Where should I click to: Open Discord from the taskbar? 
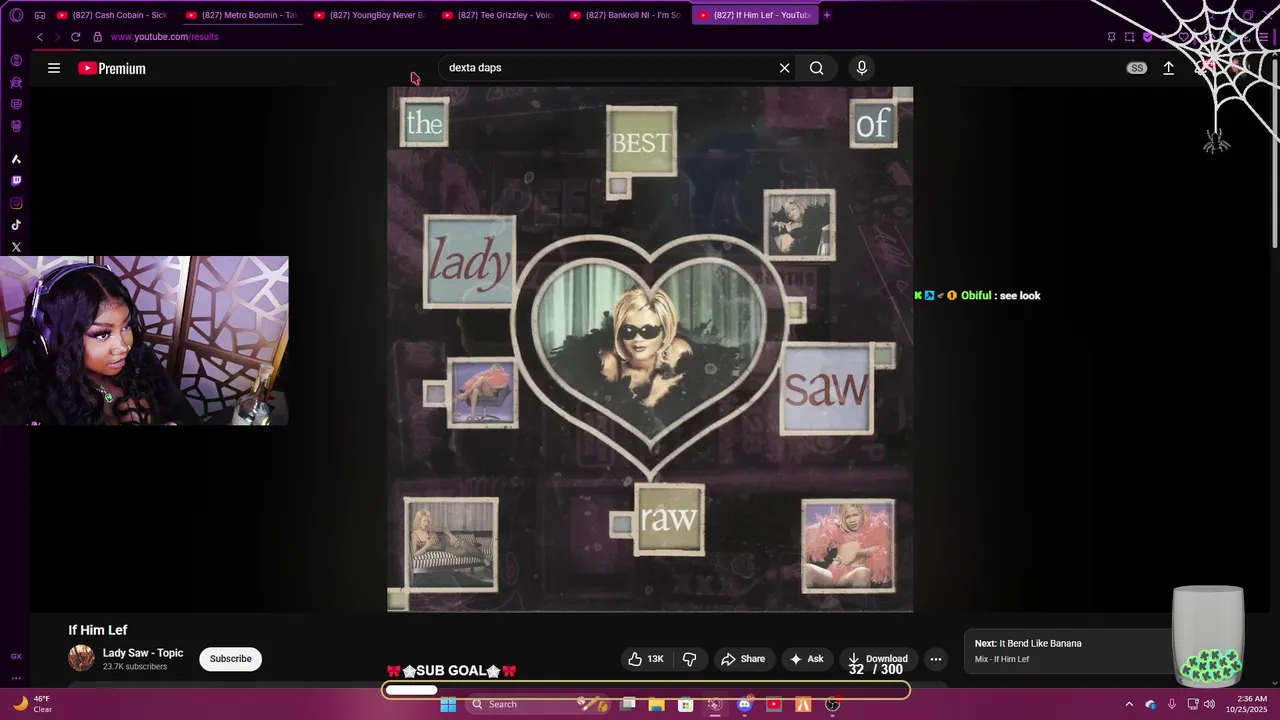coord(744,704)
